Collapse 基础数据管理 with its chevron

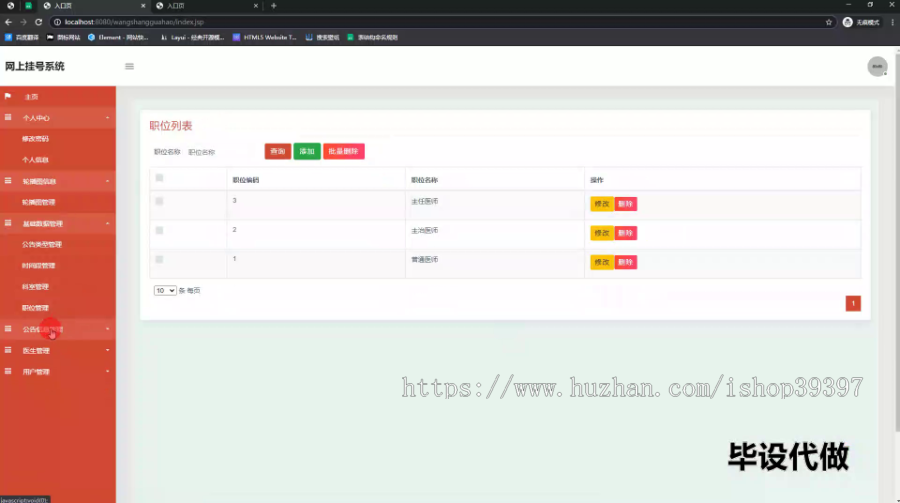[x=107, y=223]
